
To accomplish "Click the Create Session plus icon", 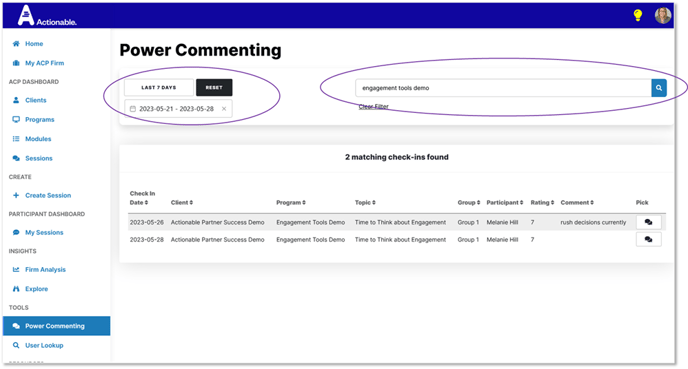I will [x=16, y=195].
